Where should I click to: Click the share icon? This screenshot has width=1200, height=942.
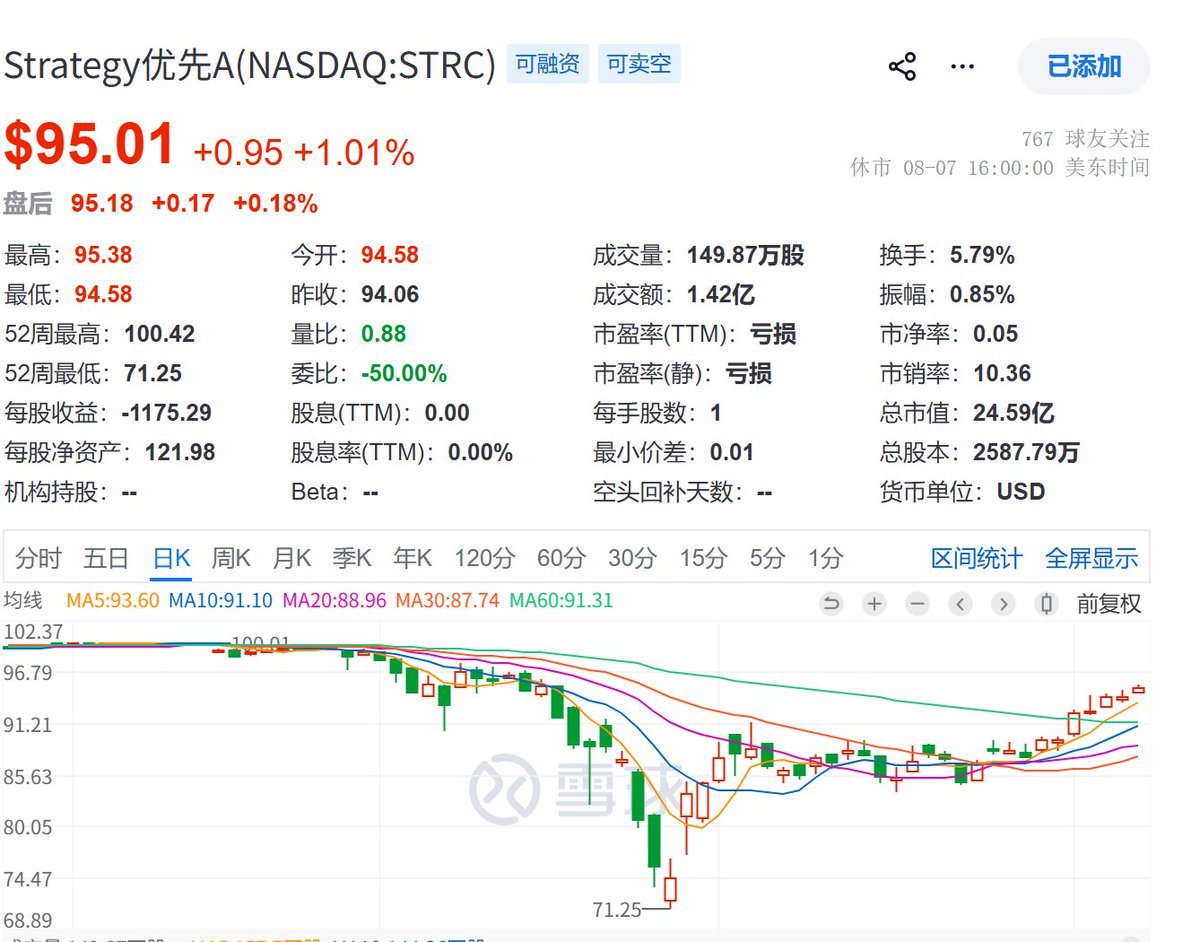[x=902, y=67]
